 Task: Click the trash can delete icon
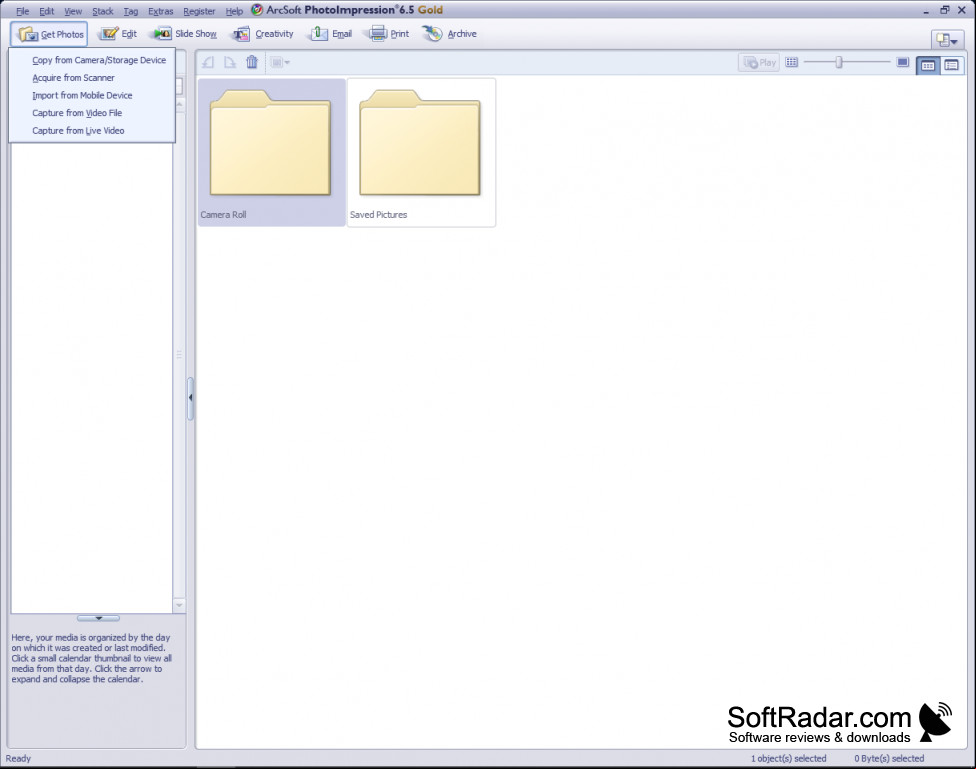tap(251, 62)
